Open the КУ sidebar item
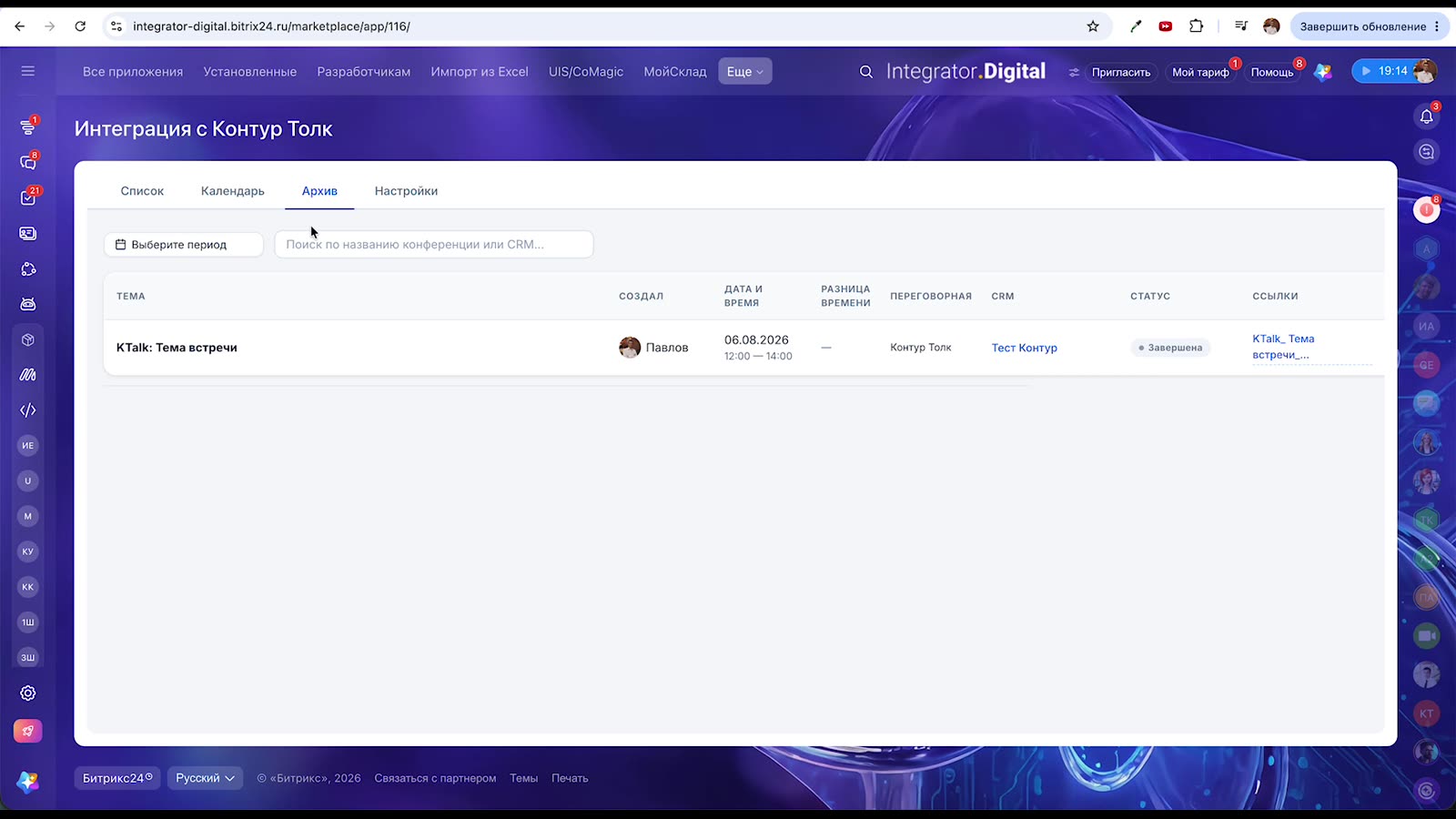This screenshot has height=819, width=1456. [28, 551]
